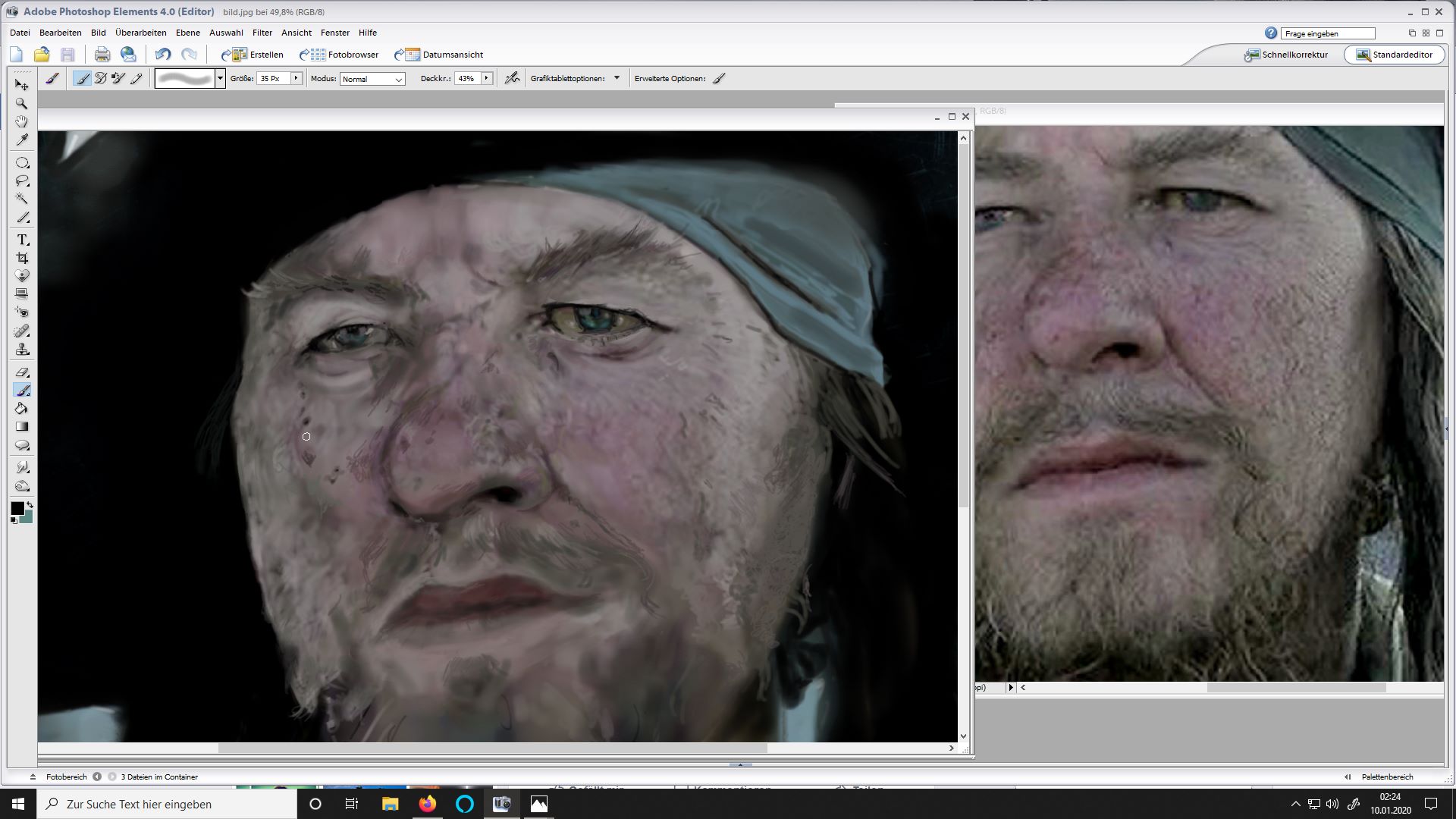Switch to Impressionist Brush mode
Image resolution: width=1456 pixels, height=819 pixels.
pos(100,78)
